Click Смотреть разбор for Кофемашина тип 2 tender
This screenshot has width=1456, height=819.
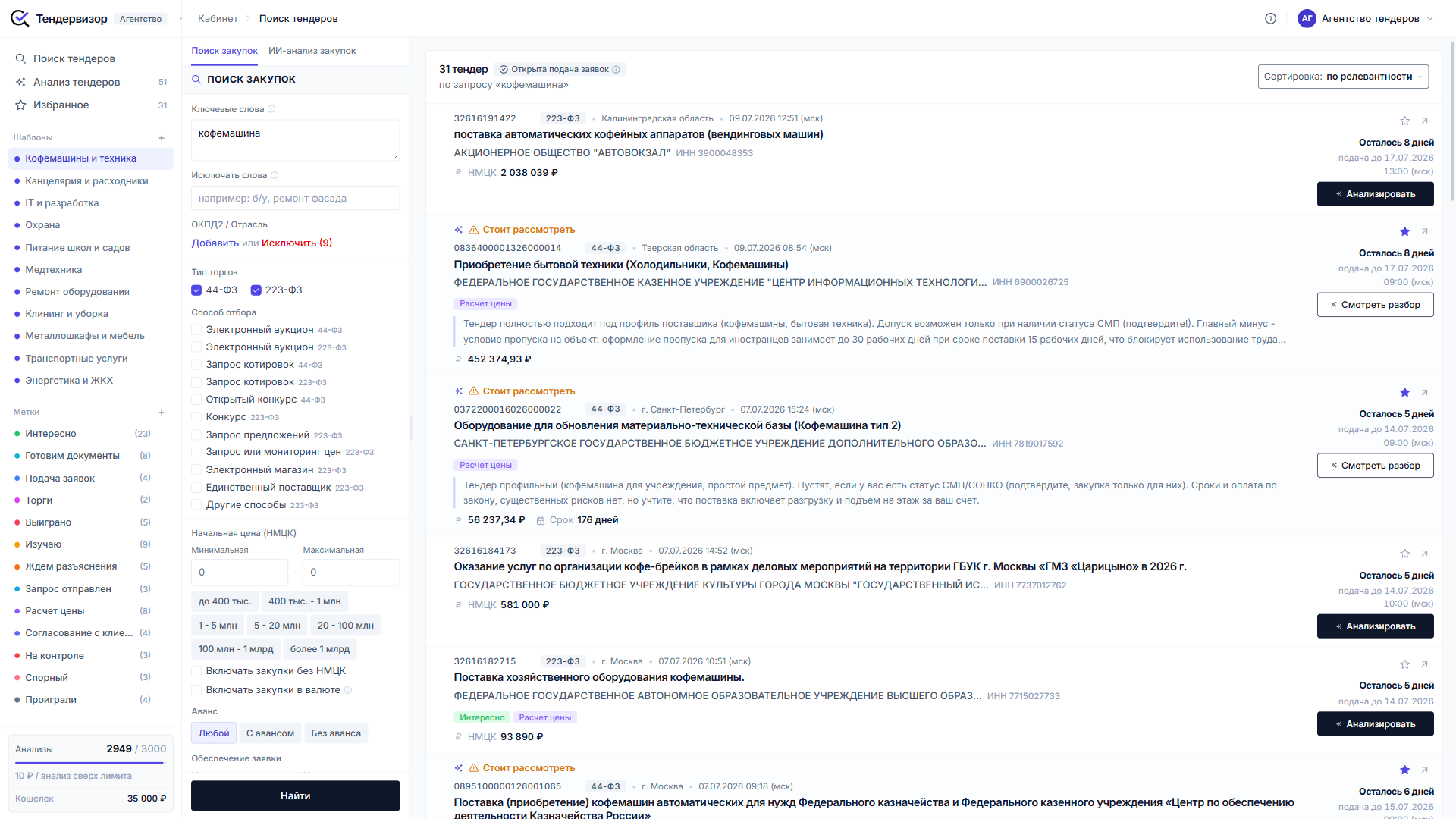1375,466
